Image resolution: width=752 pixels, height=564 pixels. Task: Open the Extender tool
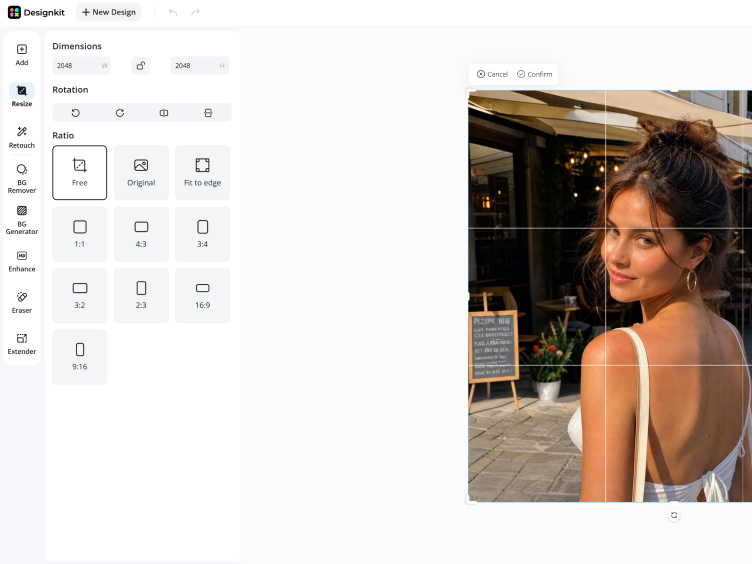click(22, 344)
